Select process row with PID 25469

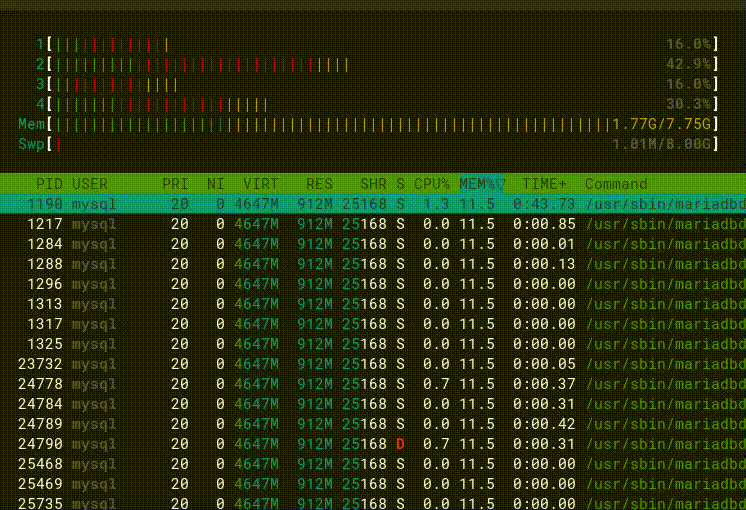click(x=373, y=484)
